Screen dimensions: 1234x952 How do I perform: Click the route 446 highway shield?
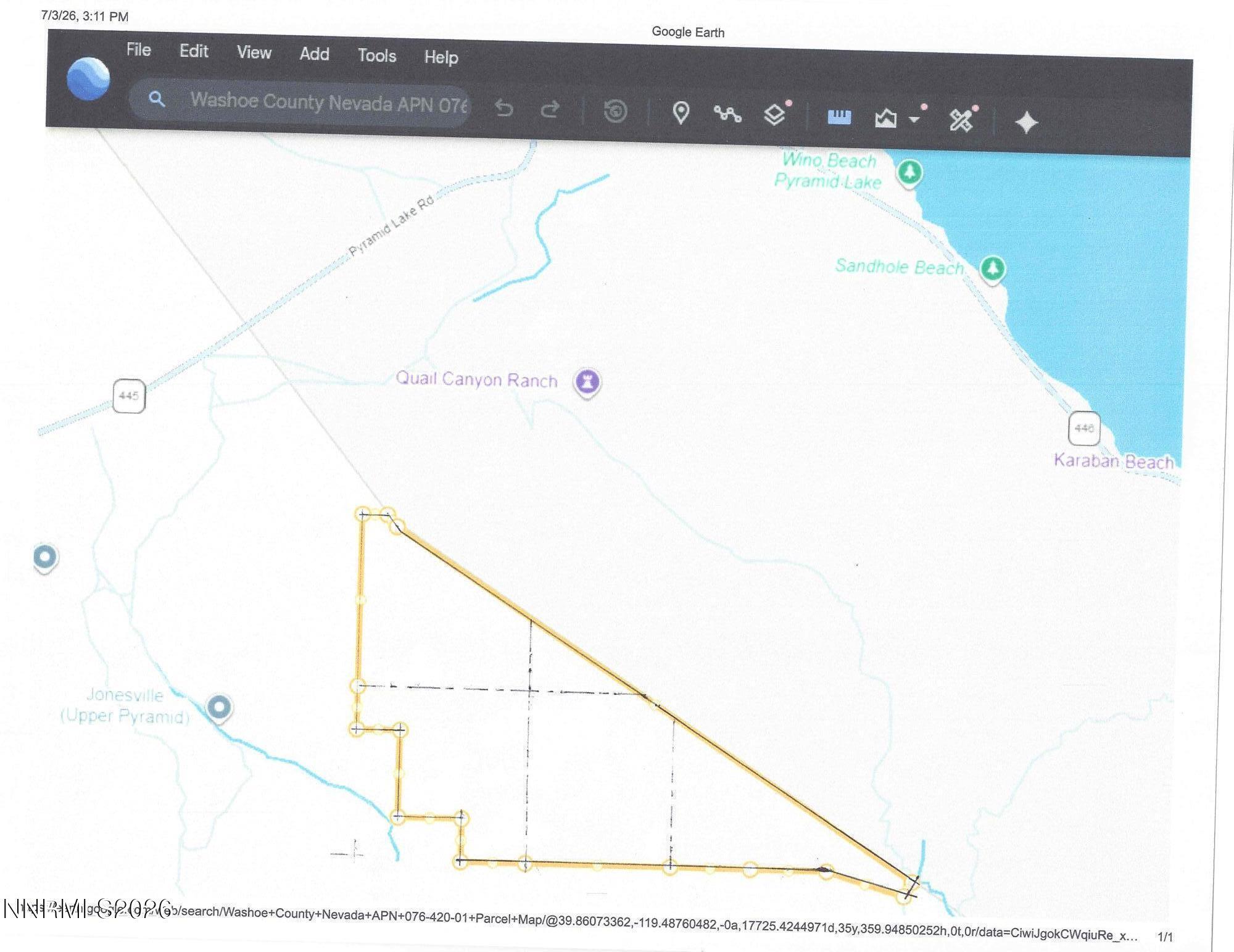click(1084, 428)
